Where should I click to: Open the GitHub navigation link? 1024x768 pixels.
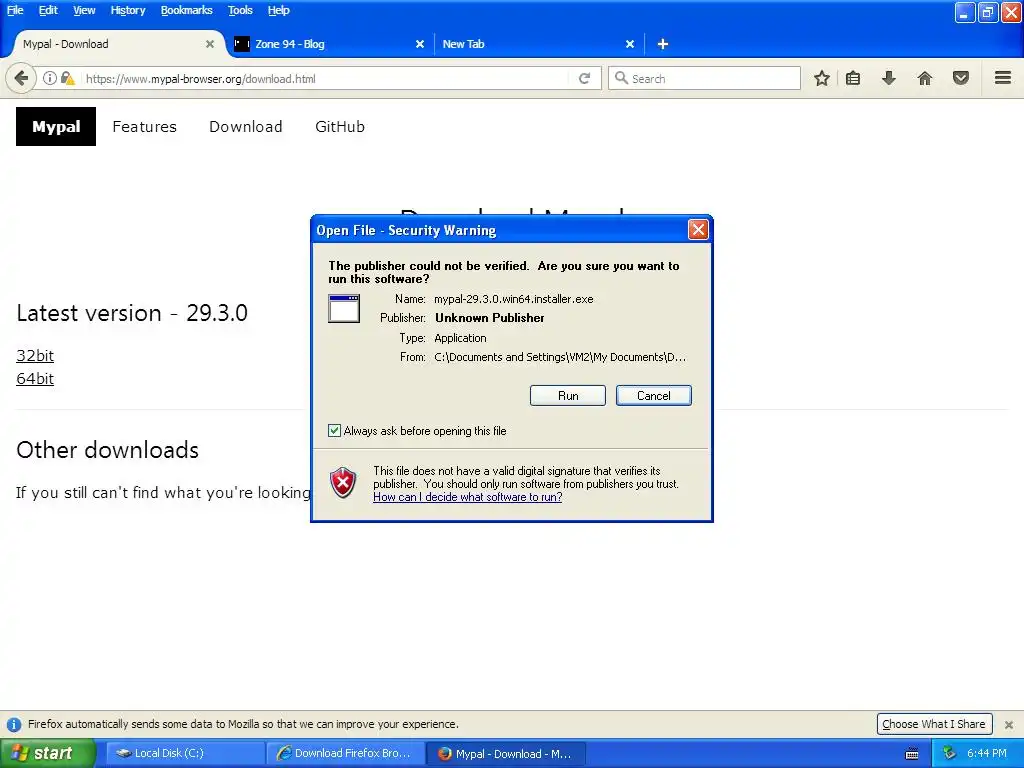pyautogui.click(x=340, y=127)
